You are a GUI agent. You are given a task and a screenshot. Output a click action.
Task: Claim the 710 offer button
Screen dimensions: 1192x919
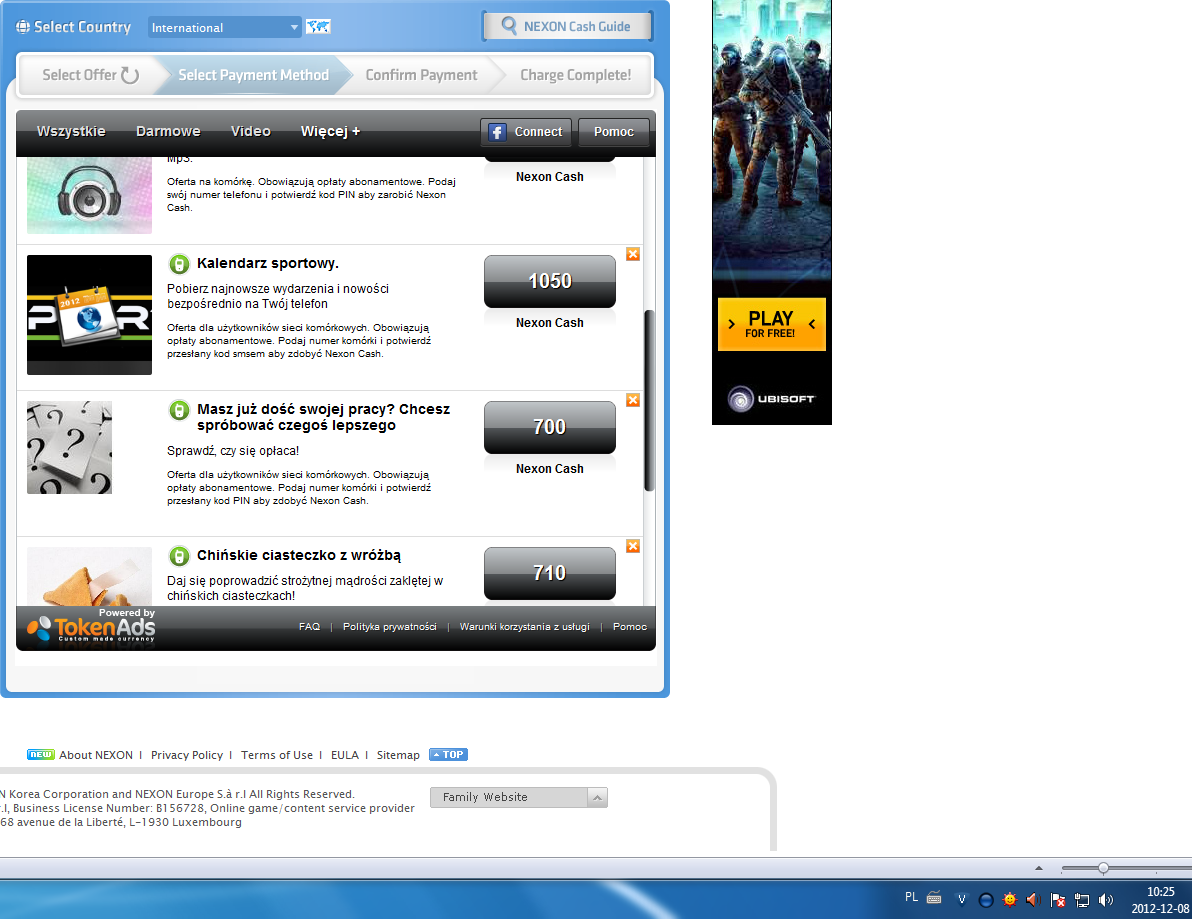click(x=550, y=573)
